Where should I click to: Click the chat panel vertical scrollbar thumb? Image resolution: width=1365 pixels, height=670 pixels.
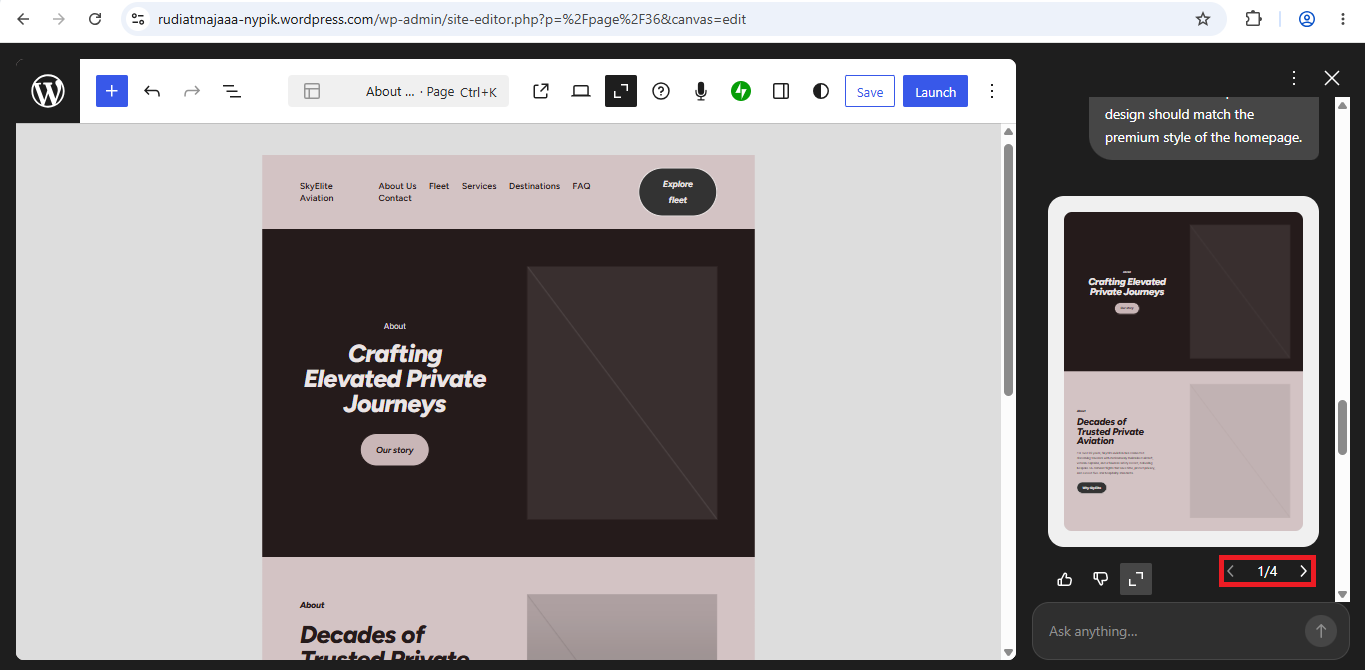coord(1342,427)
